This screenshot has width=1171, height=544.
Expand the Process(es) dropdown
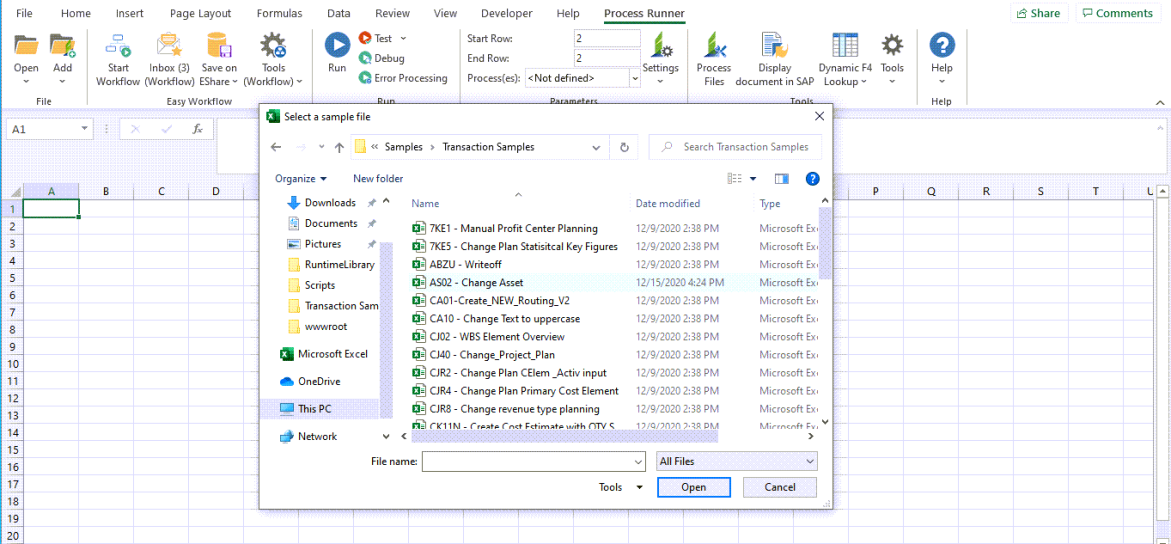[635, 78]
